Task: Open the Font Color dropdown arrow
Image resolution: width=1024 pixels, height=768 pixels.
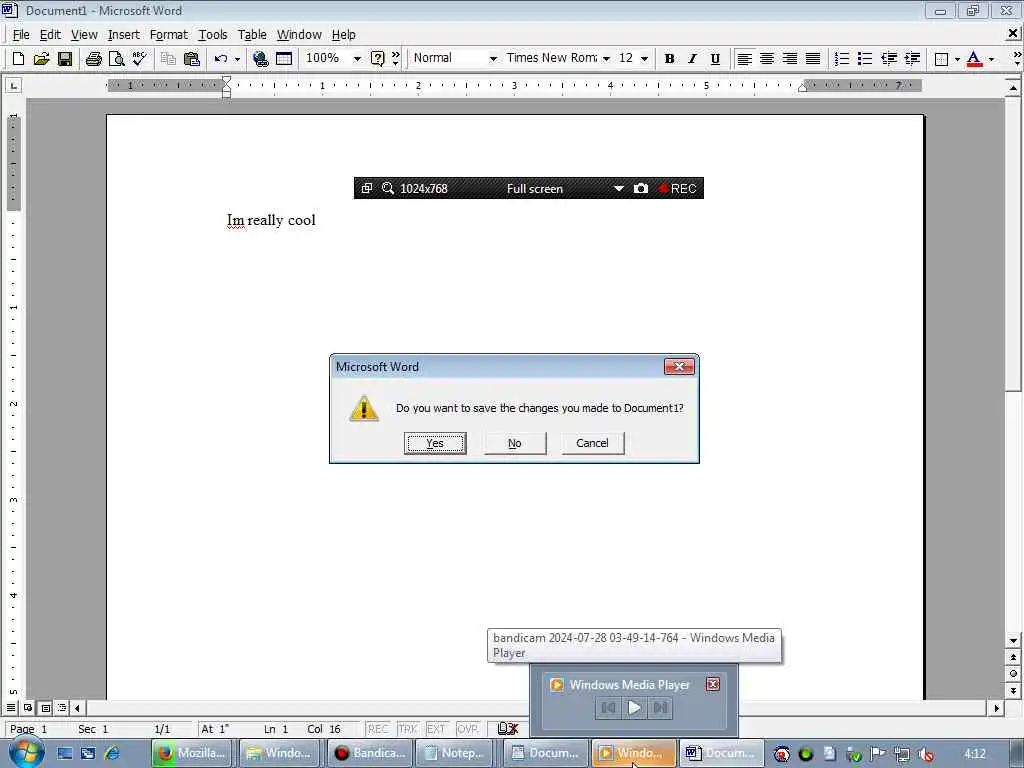Action: (991, 59)
